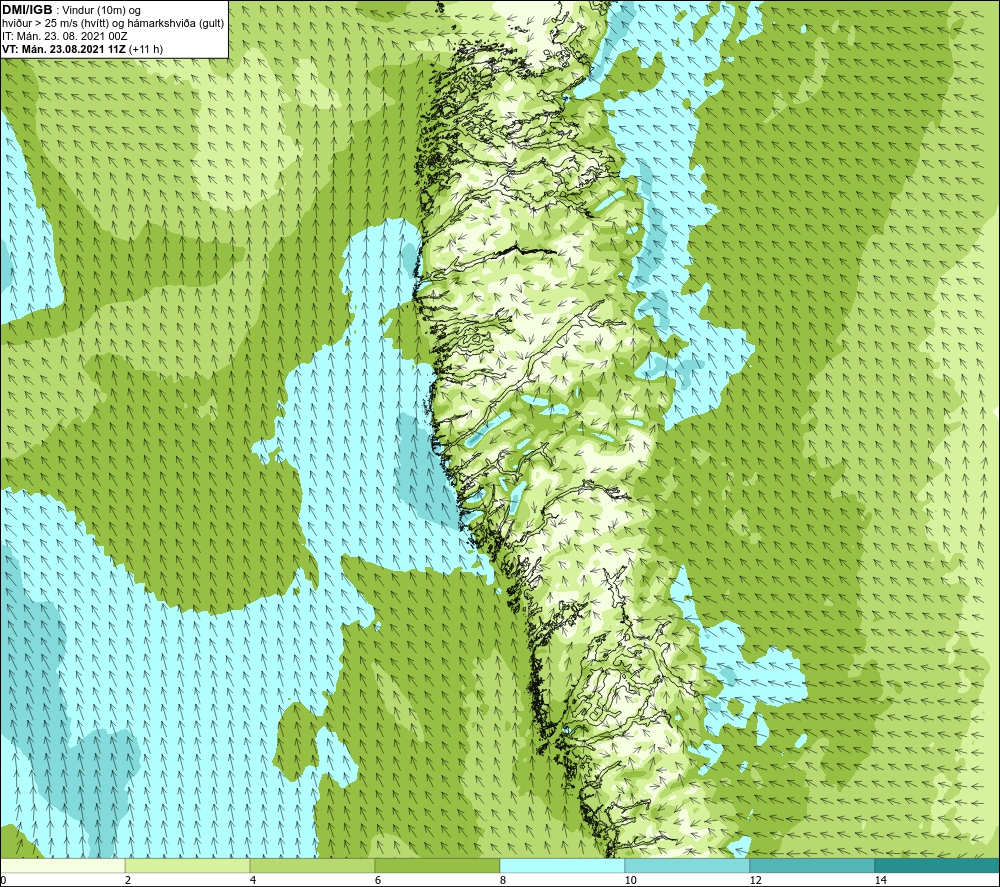Click the light cyan 8–10 m/s swatch
1000x887 pixels.
pyautogui.click(x=562, y=865)
